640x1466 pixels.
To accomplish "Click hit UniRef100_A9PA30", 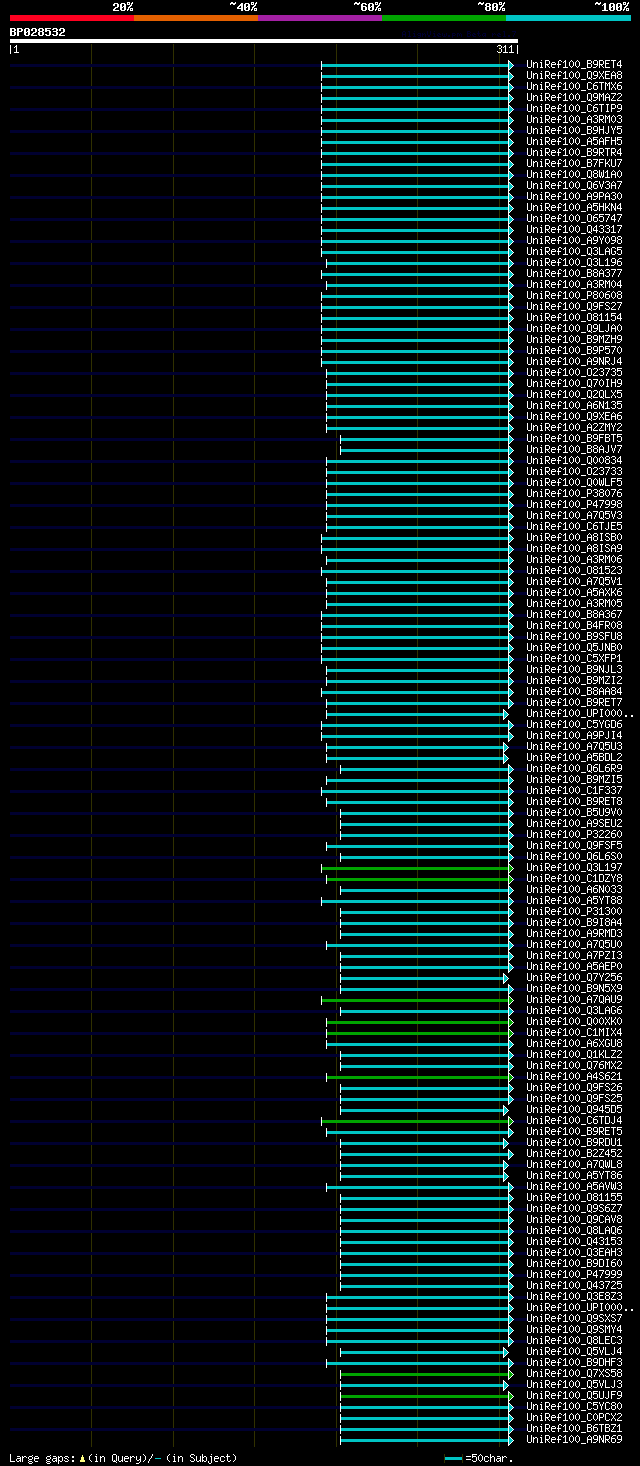I will pyautogui.click(x=574, y=197).
